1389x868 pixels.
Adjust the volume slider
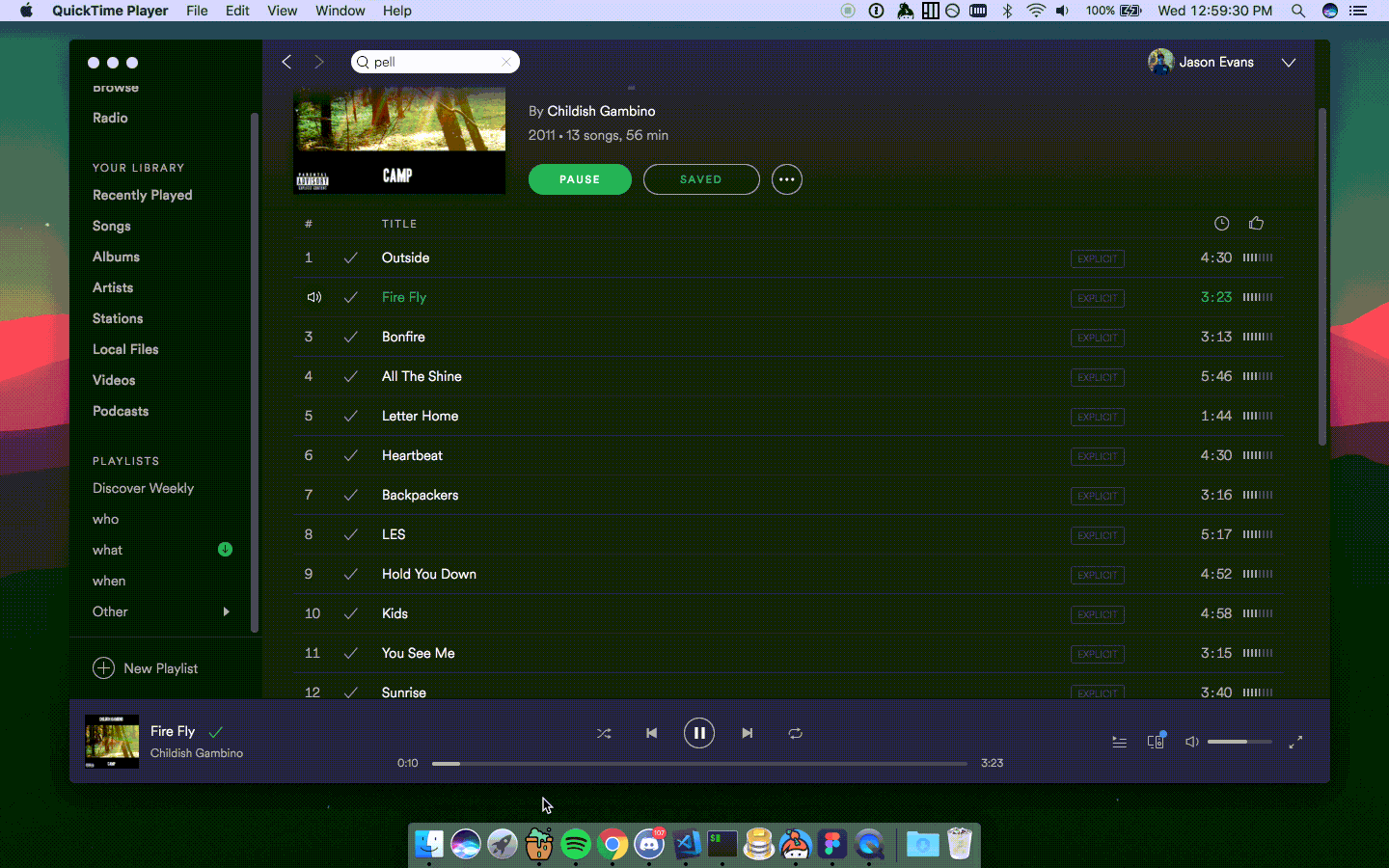pyautogui.click(x=1239, y=742)
